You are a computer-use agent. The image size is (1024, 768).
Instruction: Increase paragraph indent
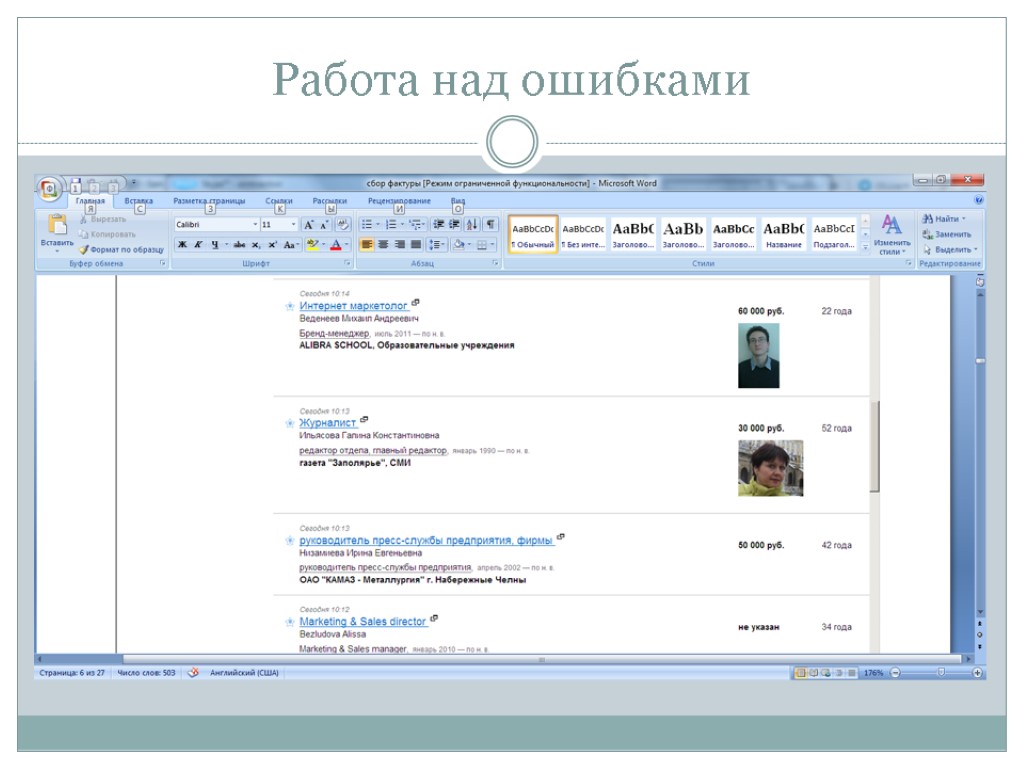pos(455,225)
